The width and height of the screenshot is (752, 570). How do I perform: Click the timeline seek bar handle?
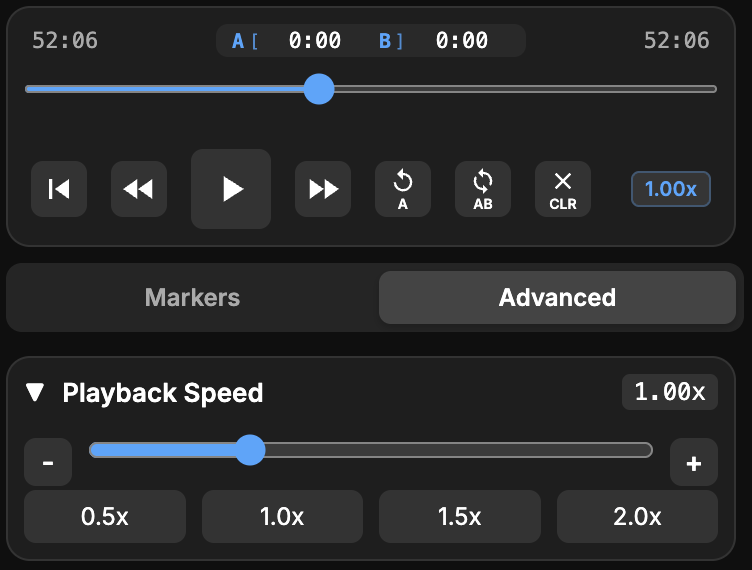319,89
